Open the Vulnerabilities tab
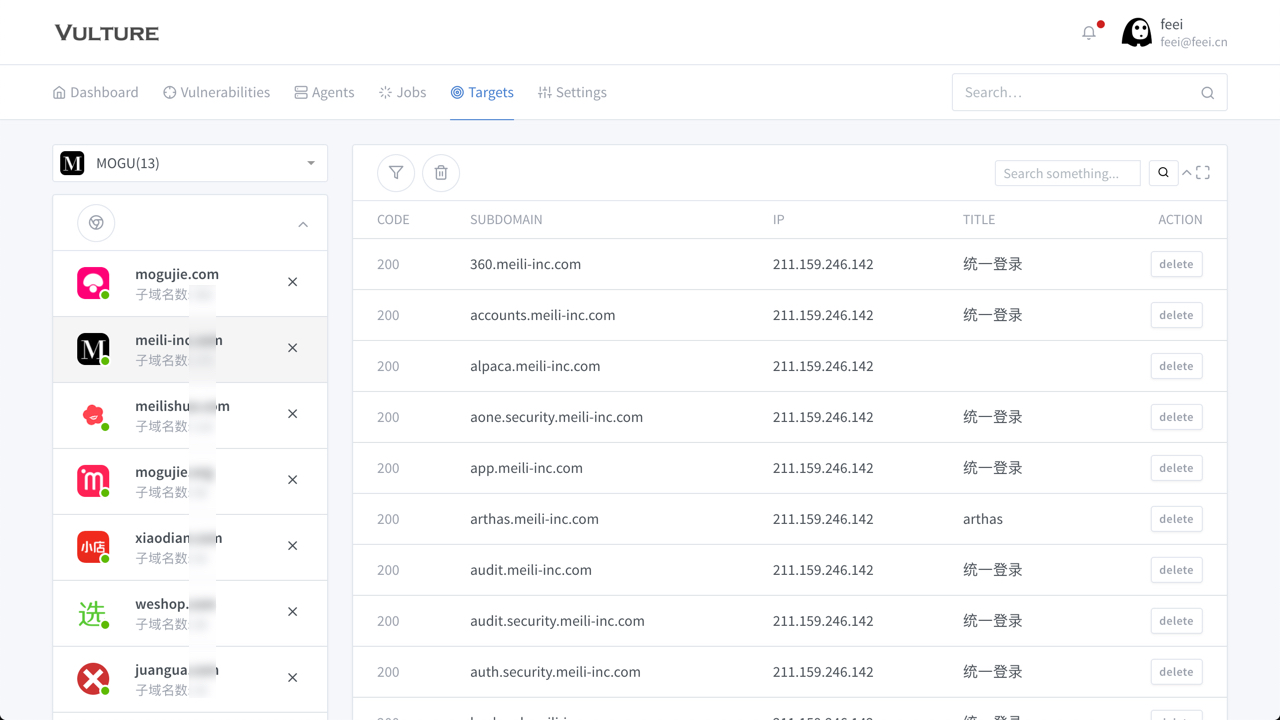The width and height of the screenshot is (1280, 720). point(216,92)
